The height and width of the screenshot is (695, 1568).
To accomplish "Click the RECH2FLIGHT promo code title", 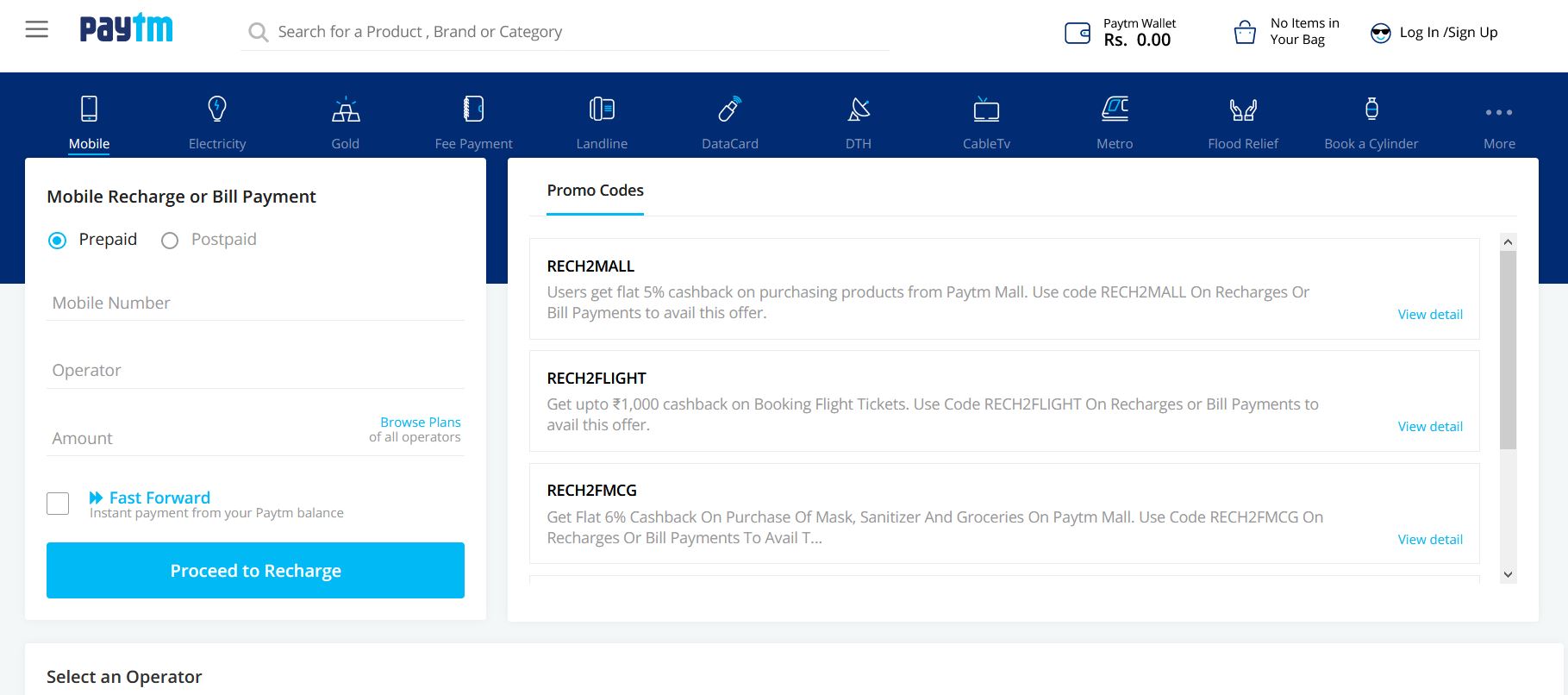I will [x=597, y=379].
